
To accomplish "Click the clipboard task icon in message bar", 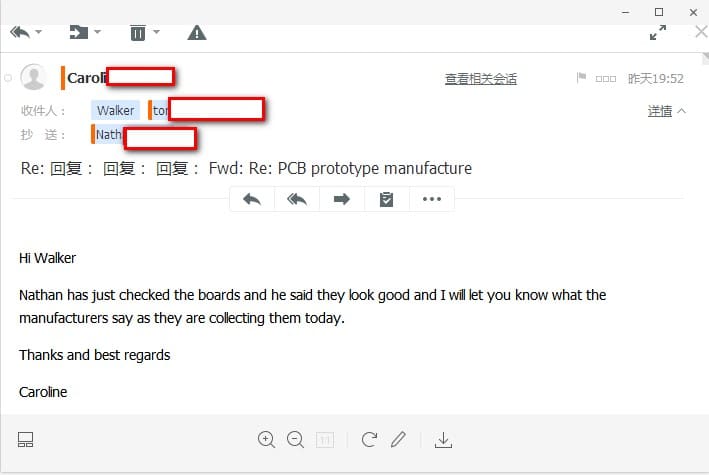I will (x=386, y=199).
